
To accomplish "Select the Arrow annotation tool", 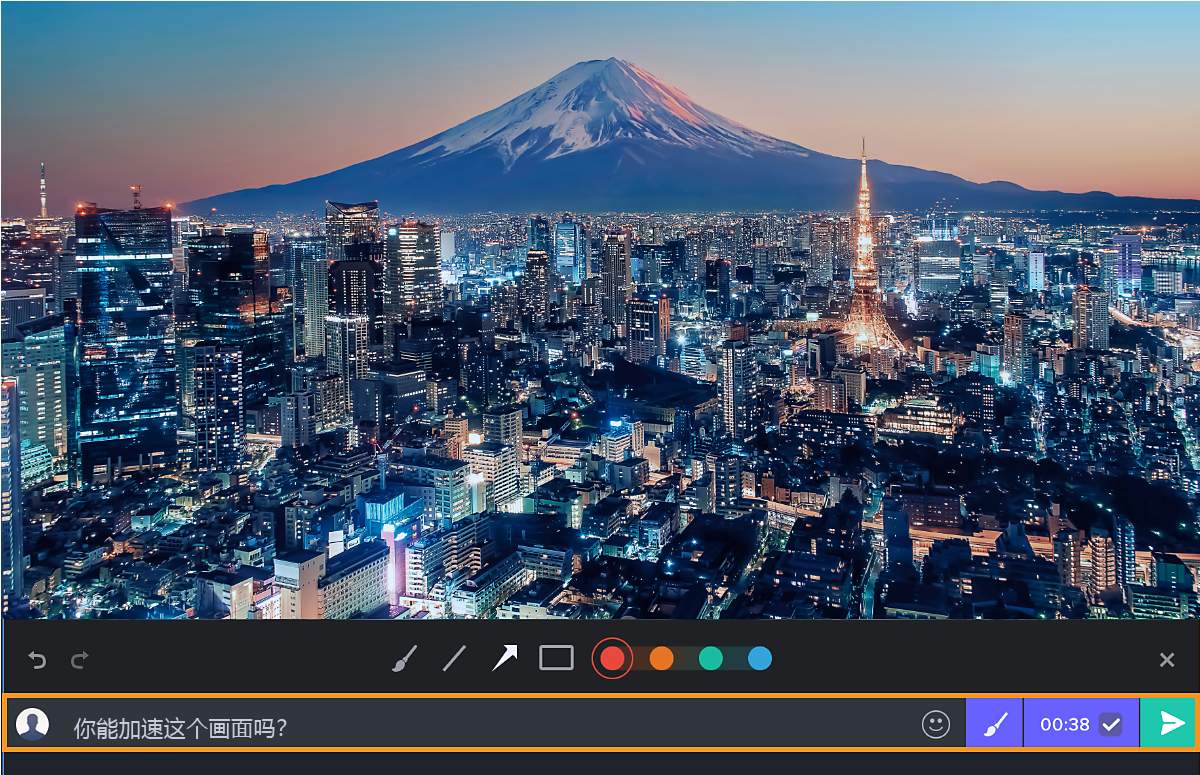I will click(x=505, y=658).
